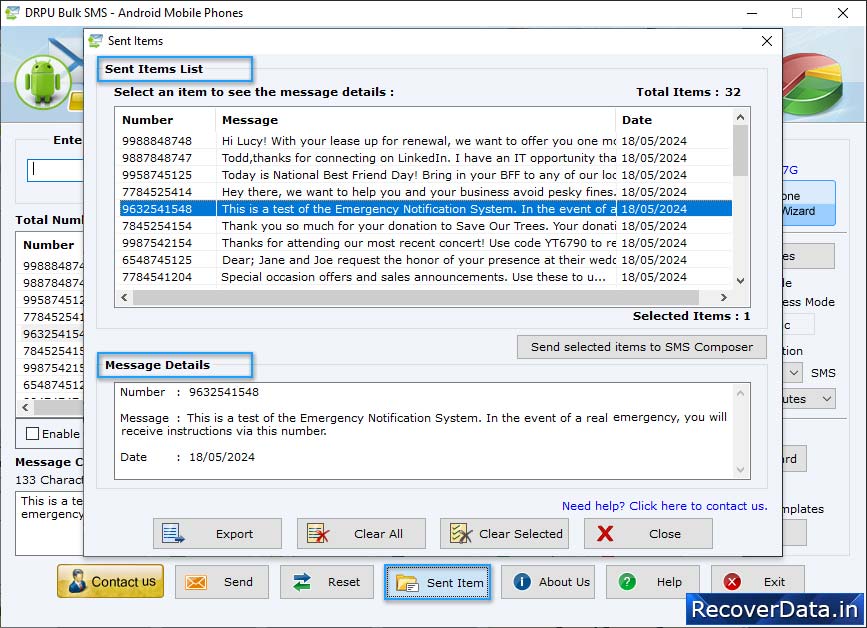Toggle the Enable checkbox in main window
This screenshot has height=628, width=867.
click(x=33, y=434)
